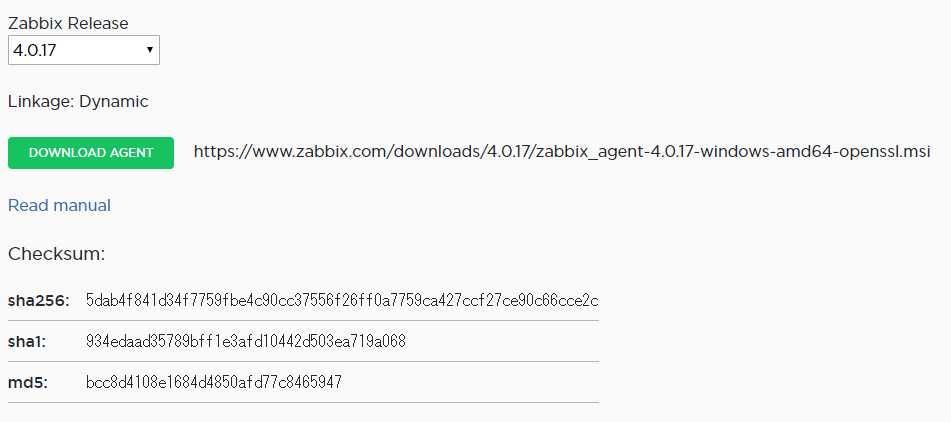Viewport: 951px width, 422px height.
Task: Click the sha1 checksum hash value
Action: click(246, 341)
